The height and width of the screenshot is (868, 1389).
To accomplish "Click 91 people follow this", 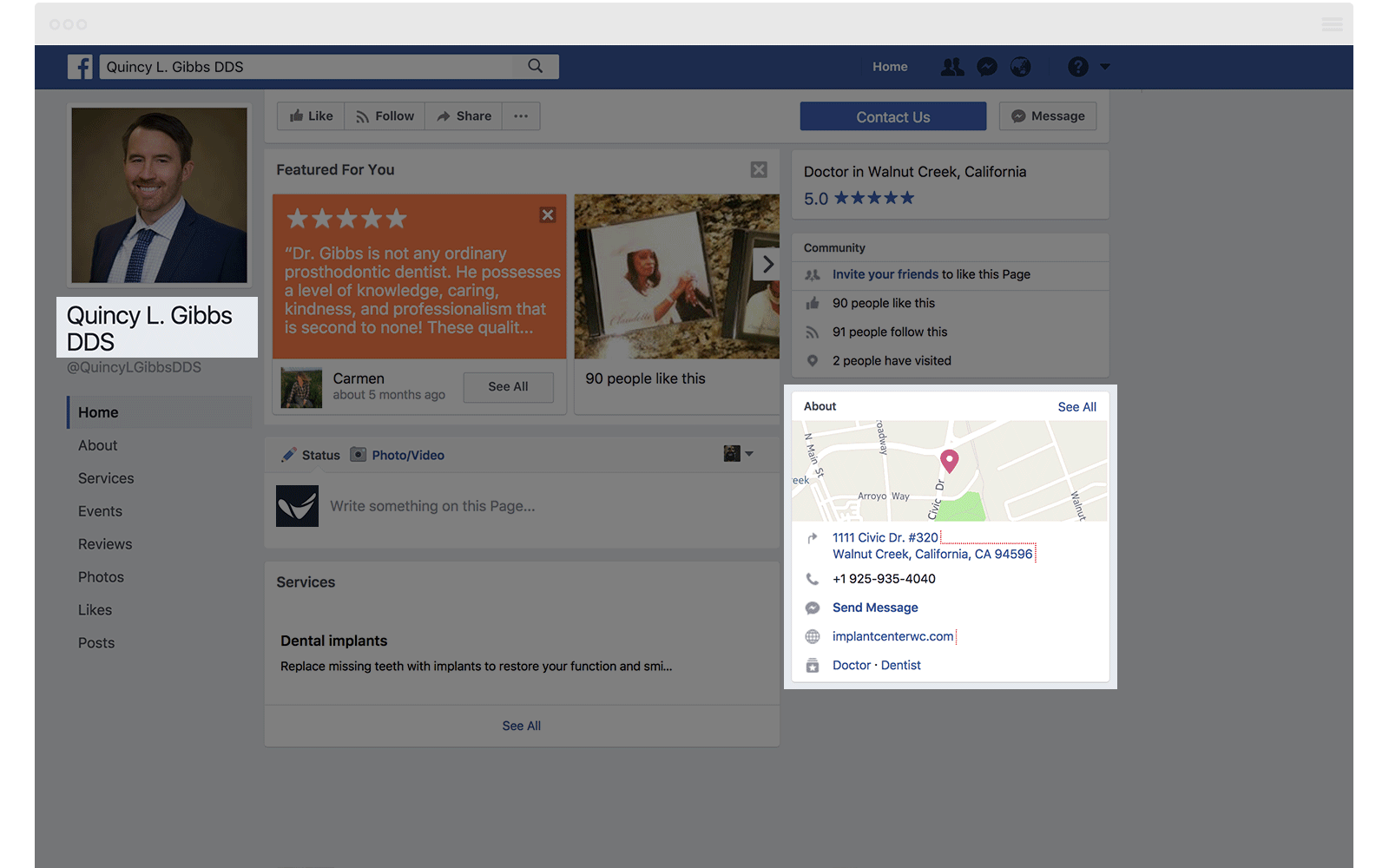I will tap(890, 332).
